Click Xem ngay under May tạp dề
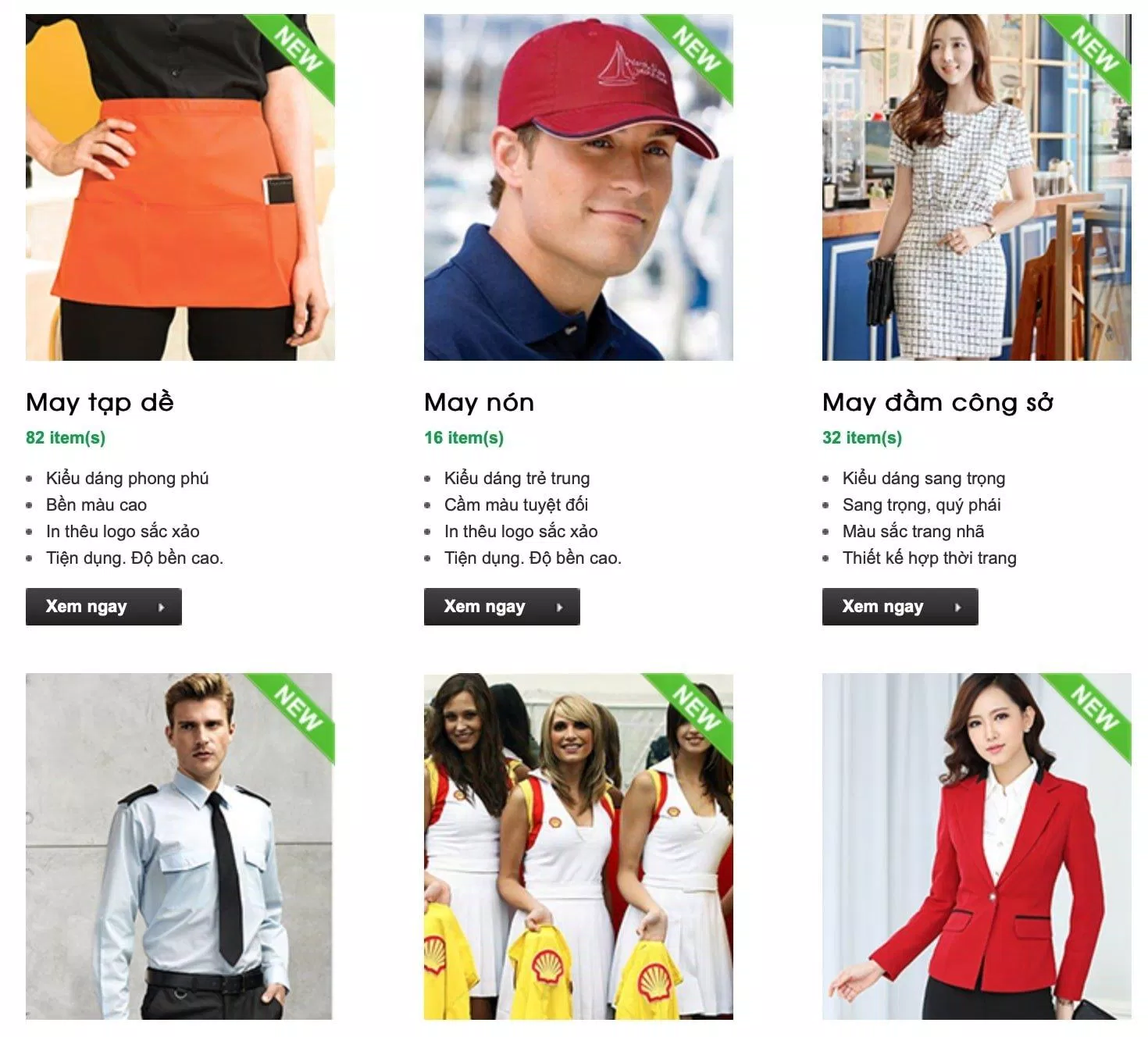The height and width of the screenshot is (1037, 1148). click(104, 607)
